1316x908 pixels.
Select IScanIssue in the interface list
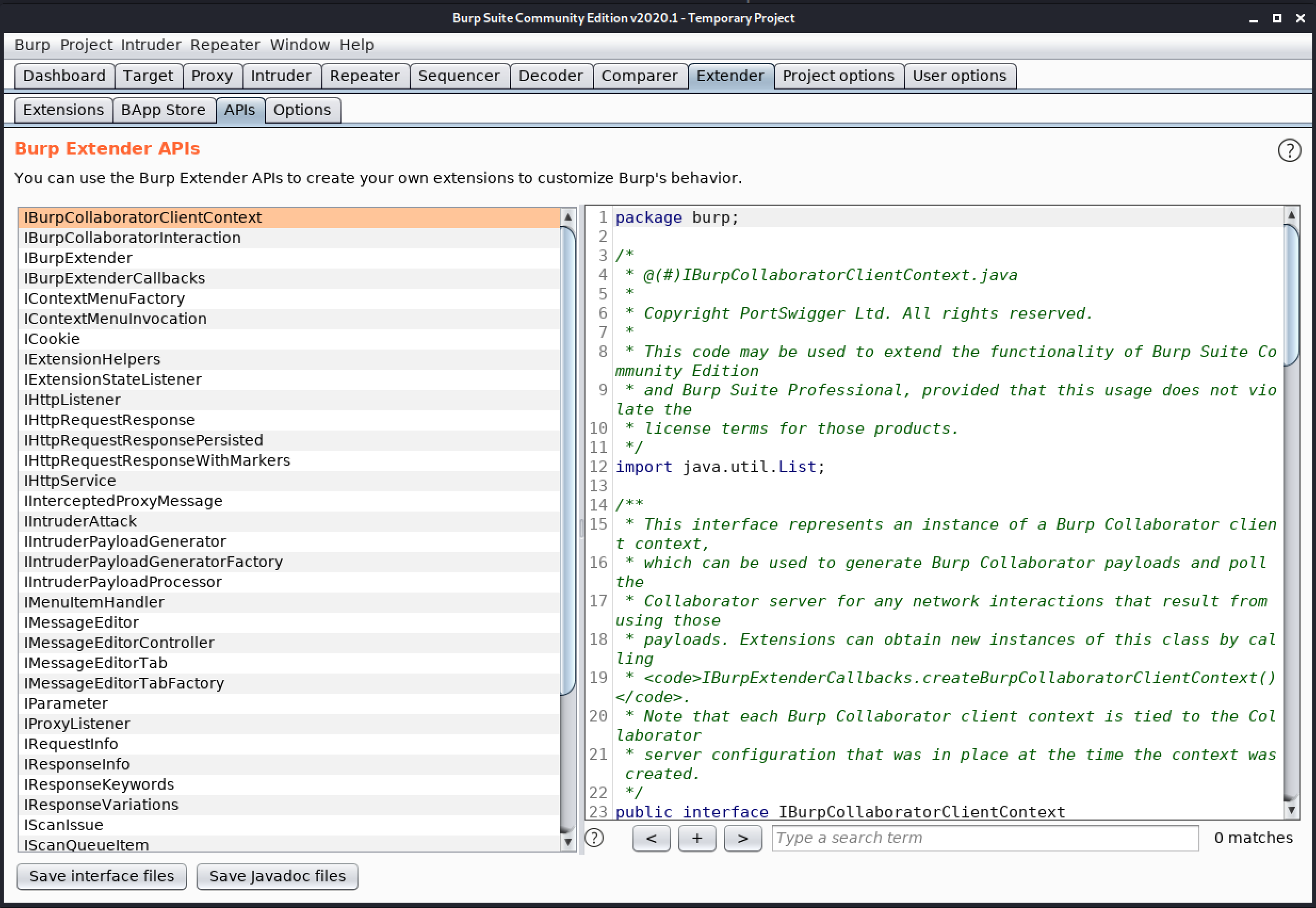(289, 824)
